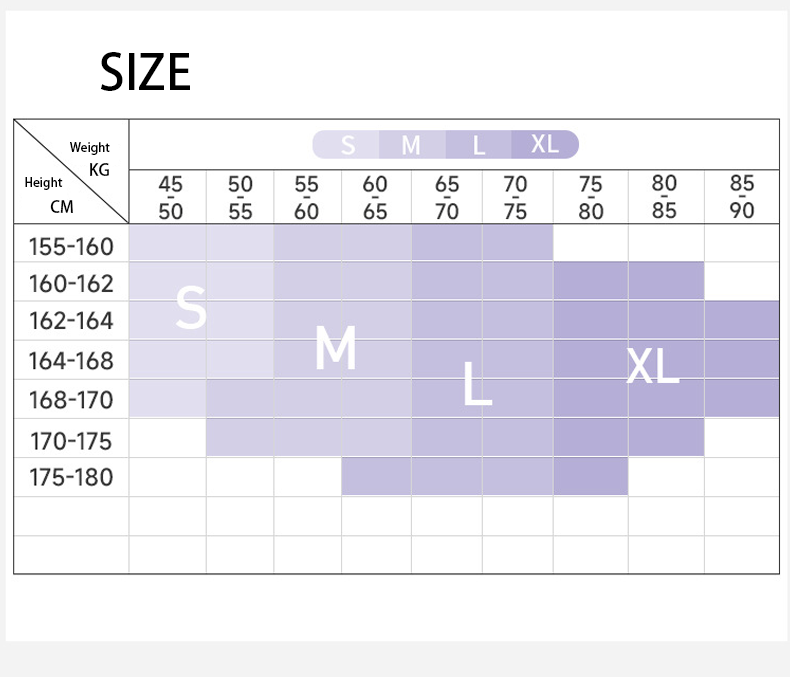Screen dimensions: 790x677
Task: Click the 175-180 height row label
Action: click(x=71, y=478)
